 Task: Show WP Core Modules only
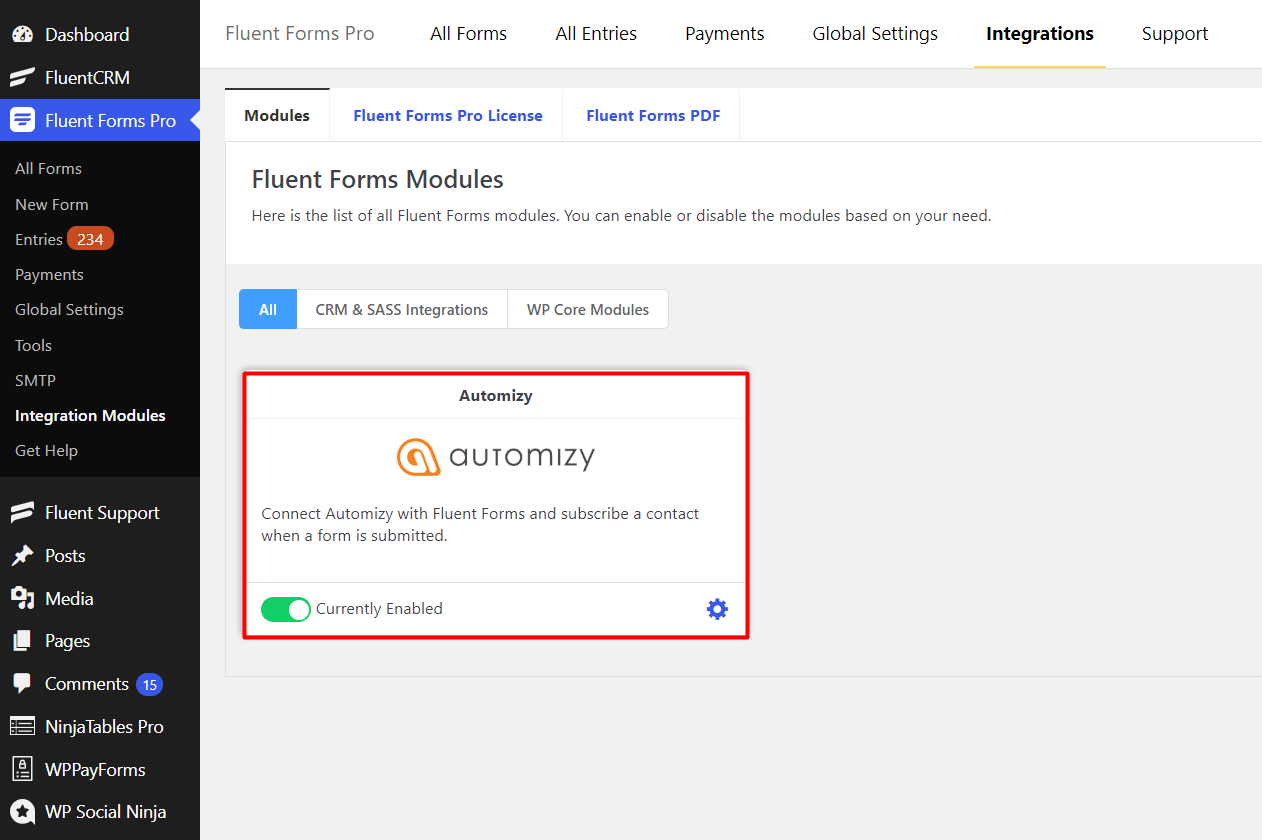[x=587, y=309]
